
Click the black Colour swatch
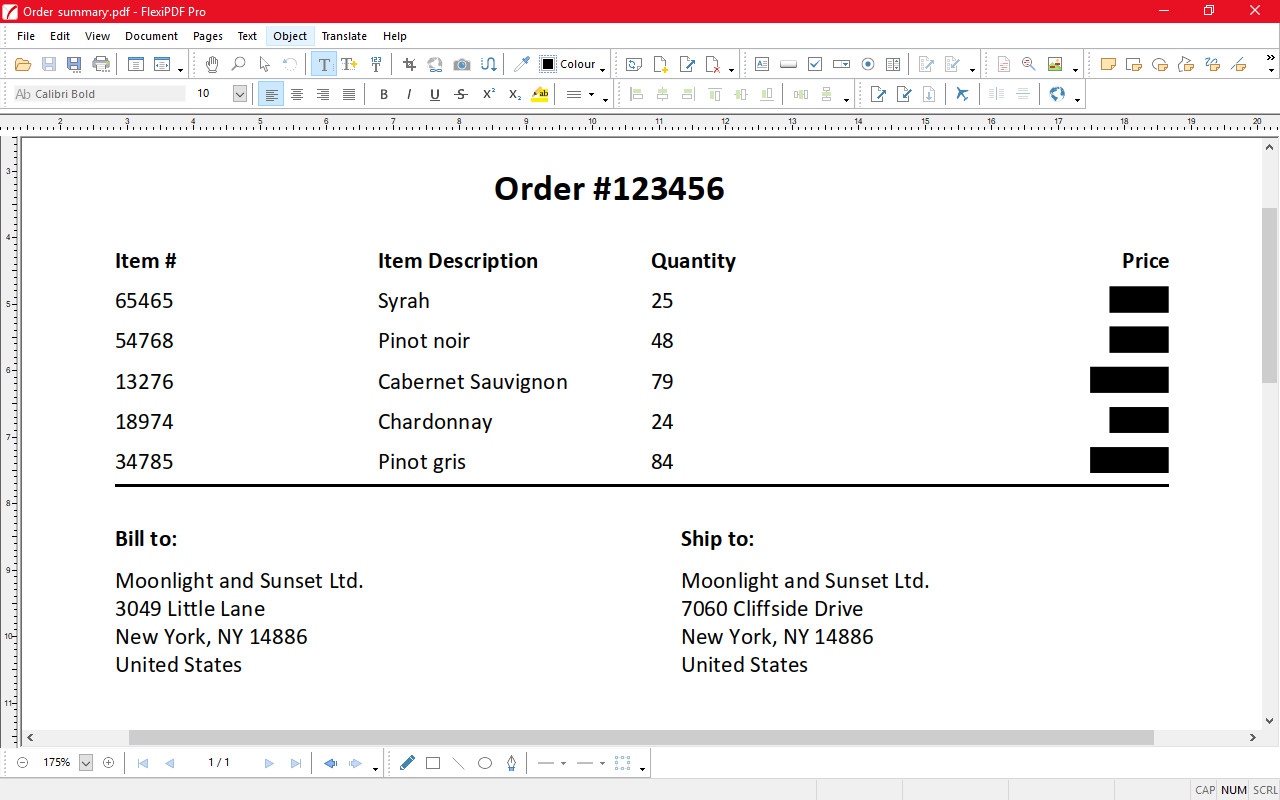click(548, 64)
